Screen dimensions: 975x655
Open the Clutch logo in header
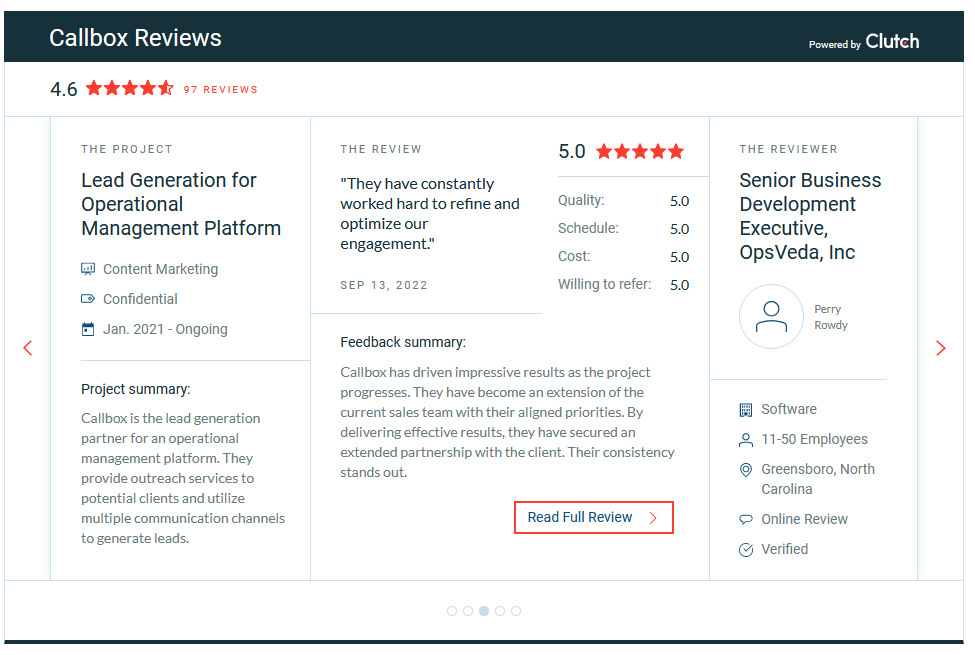tap(892, 41)
